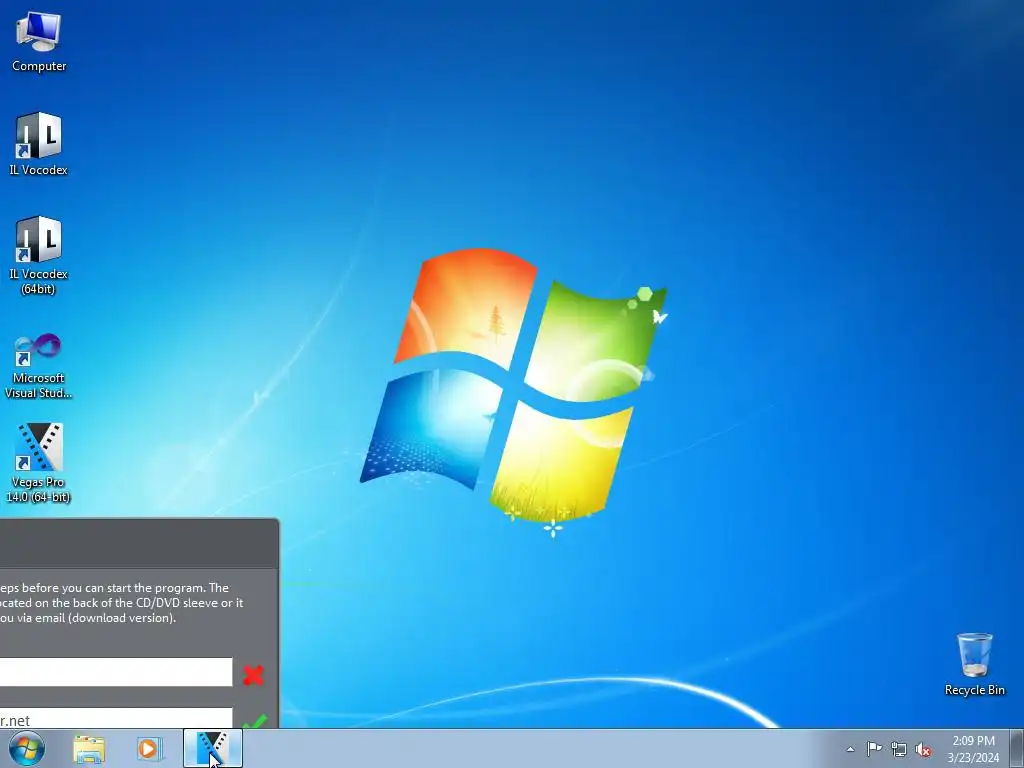Open Windows Explorer from the taskbar
Viewport: 1024px width, 768px height.
point(89,749)
